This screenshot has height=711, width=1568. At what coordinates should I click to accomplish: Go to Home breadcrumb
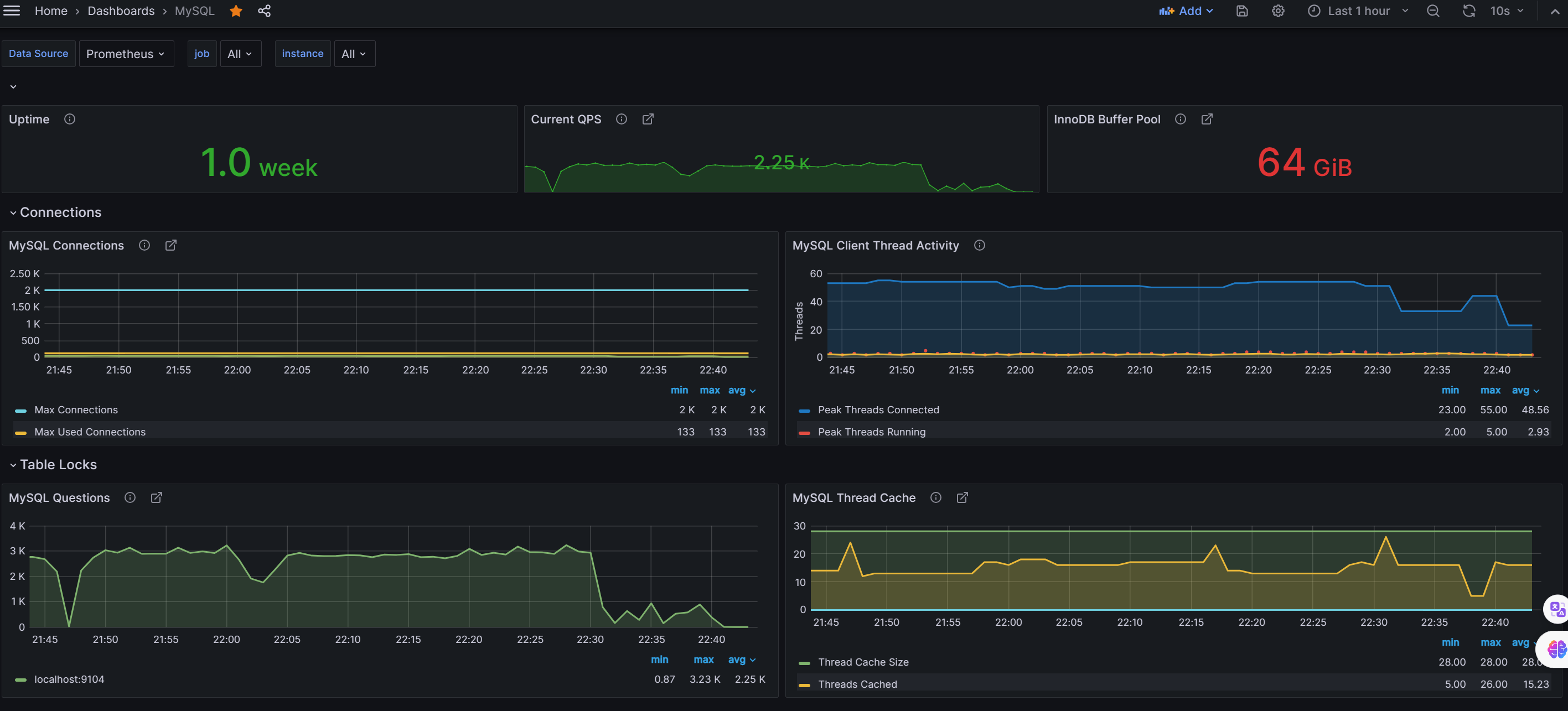[x=51, y=11]
